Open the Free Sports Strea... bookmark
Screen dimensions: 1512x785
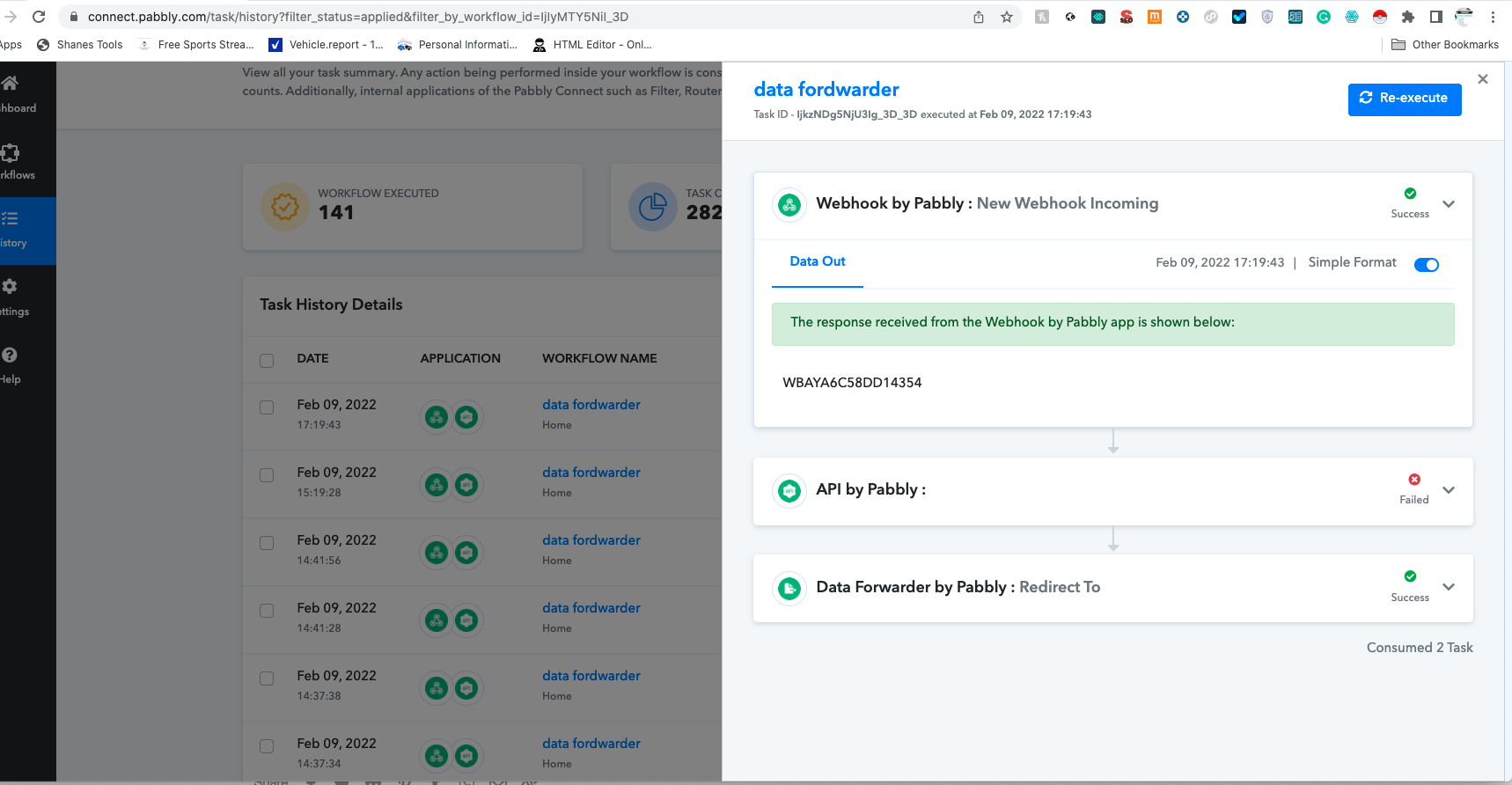[x=197, y=45]
